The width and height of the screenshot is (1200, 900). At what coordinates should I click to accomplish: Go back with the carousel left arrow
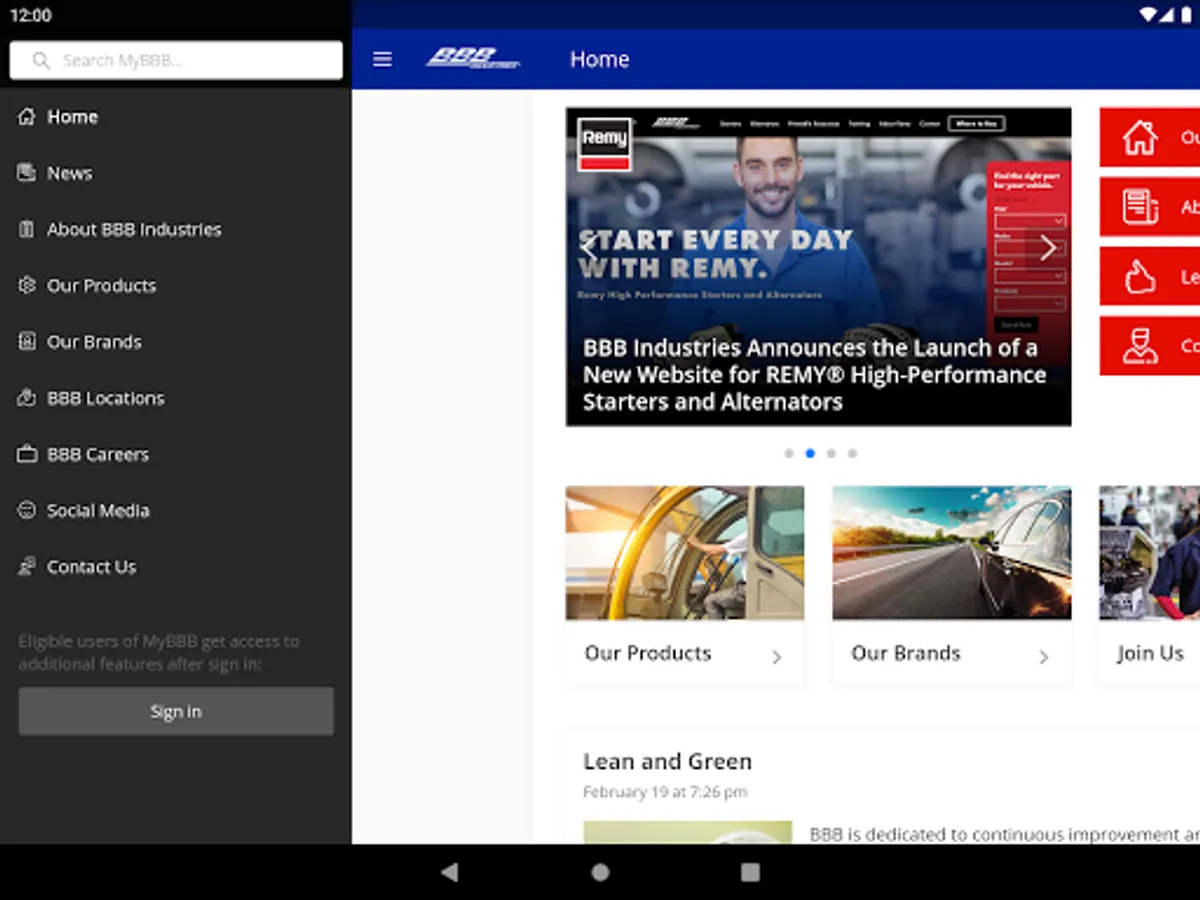pyautogui.click(x=590, y=248)
